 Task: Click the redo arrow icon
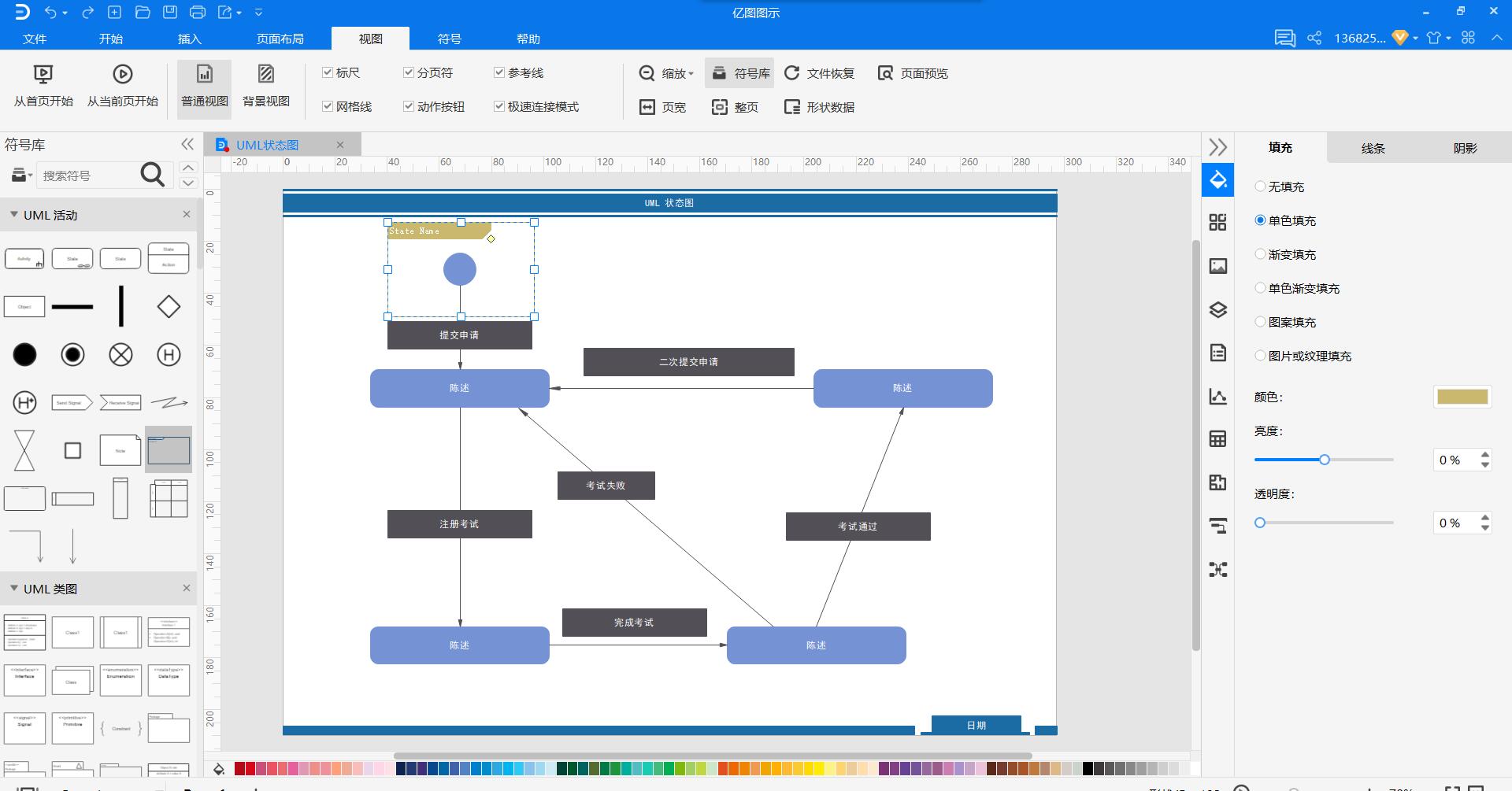[88, 13]
